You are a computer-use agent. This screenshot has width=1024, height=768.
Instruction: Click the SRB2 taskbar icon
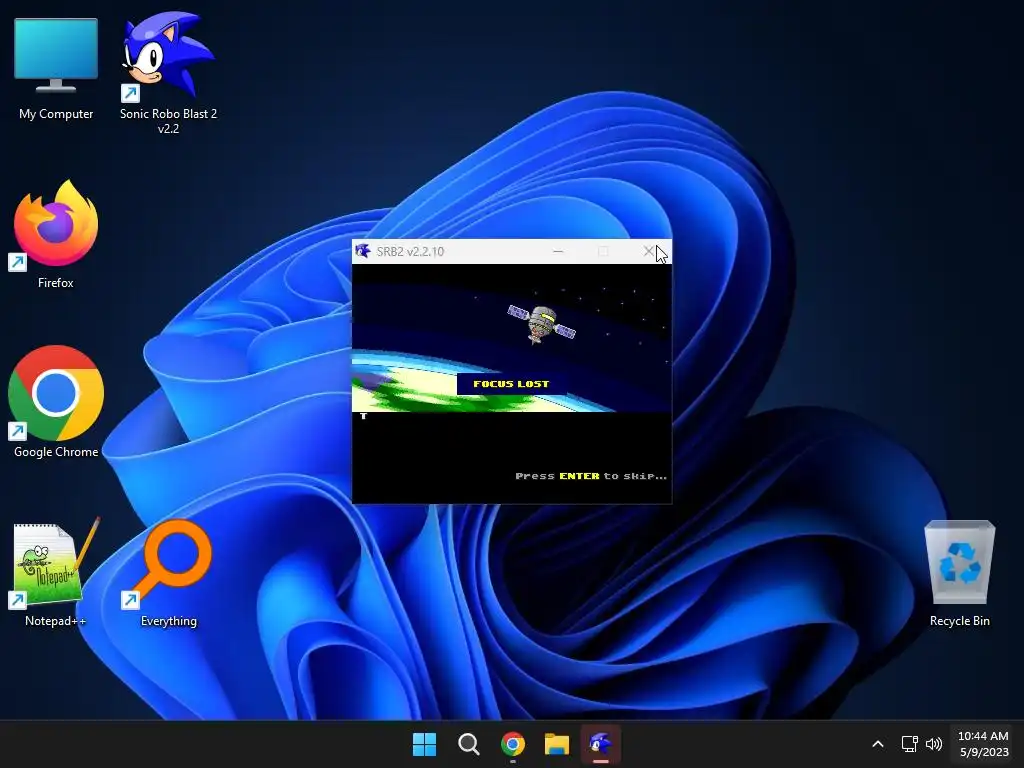601,744
